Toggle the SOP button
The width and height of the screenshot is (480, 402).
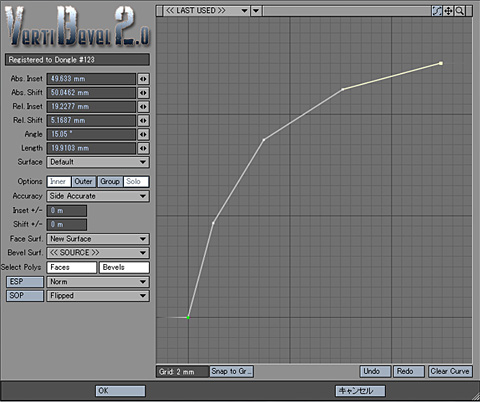click(25, 296)
